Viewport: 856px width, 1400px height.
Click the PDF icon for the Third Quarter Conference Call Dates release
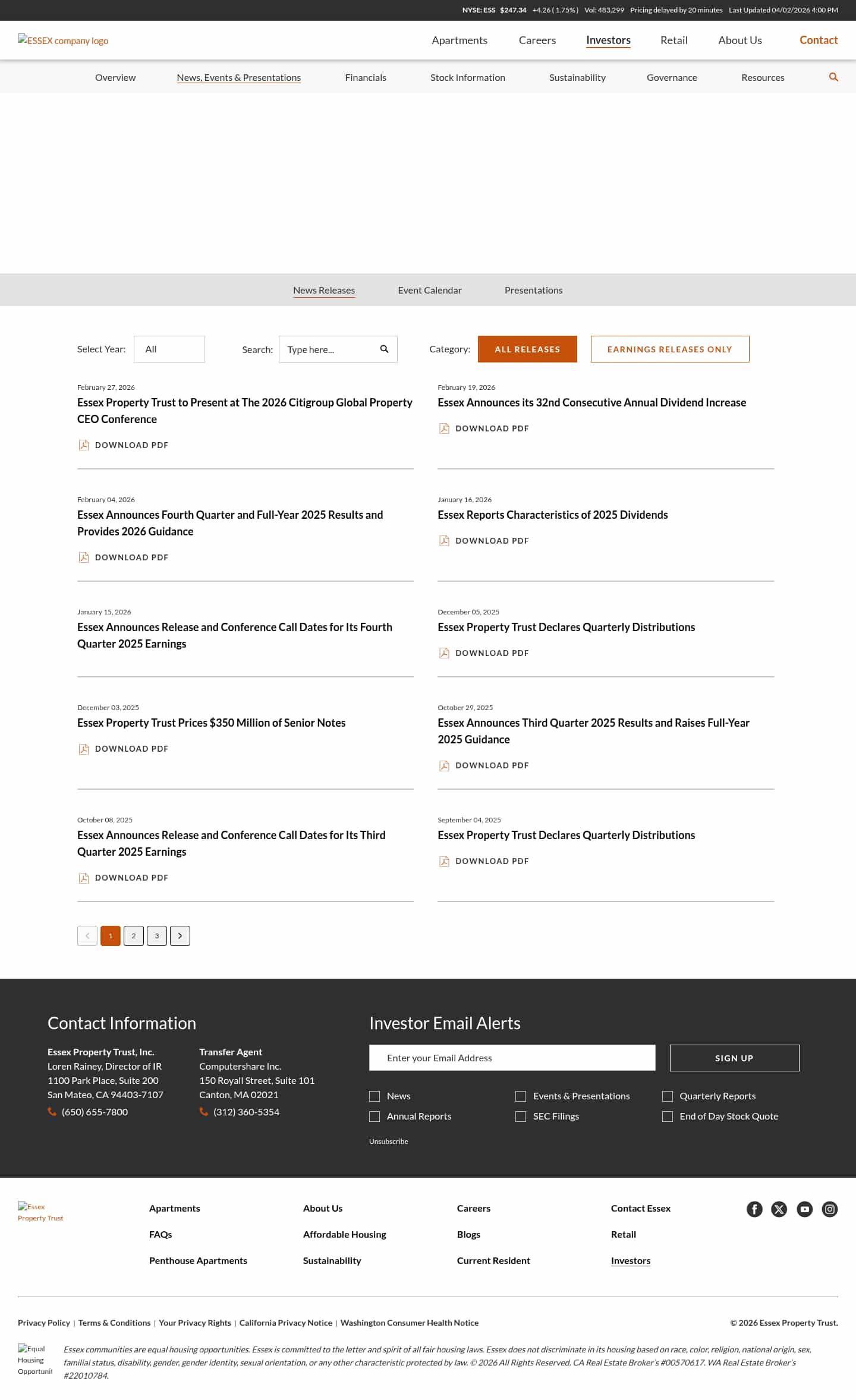point(84,878)
